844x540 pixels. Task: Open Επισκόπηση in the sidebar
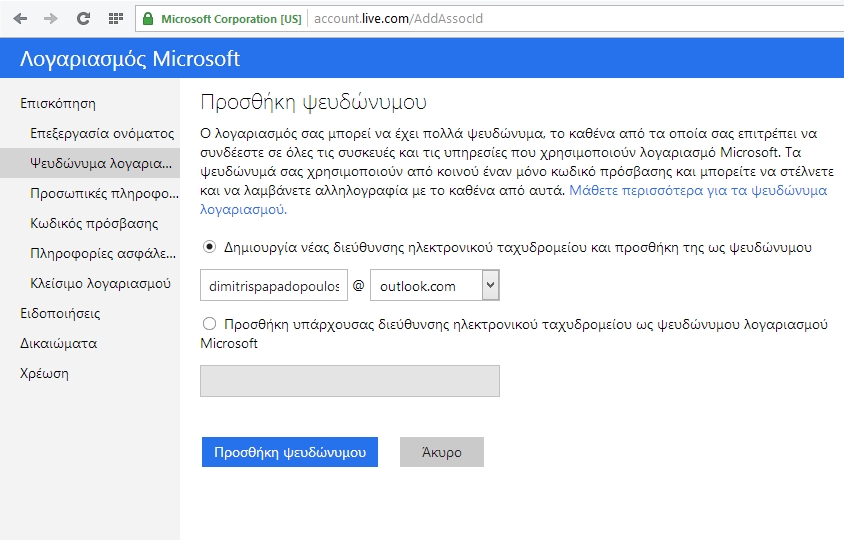tap(58, 103)
